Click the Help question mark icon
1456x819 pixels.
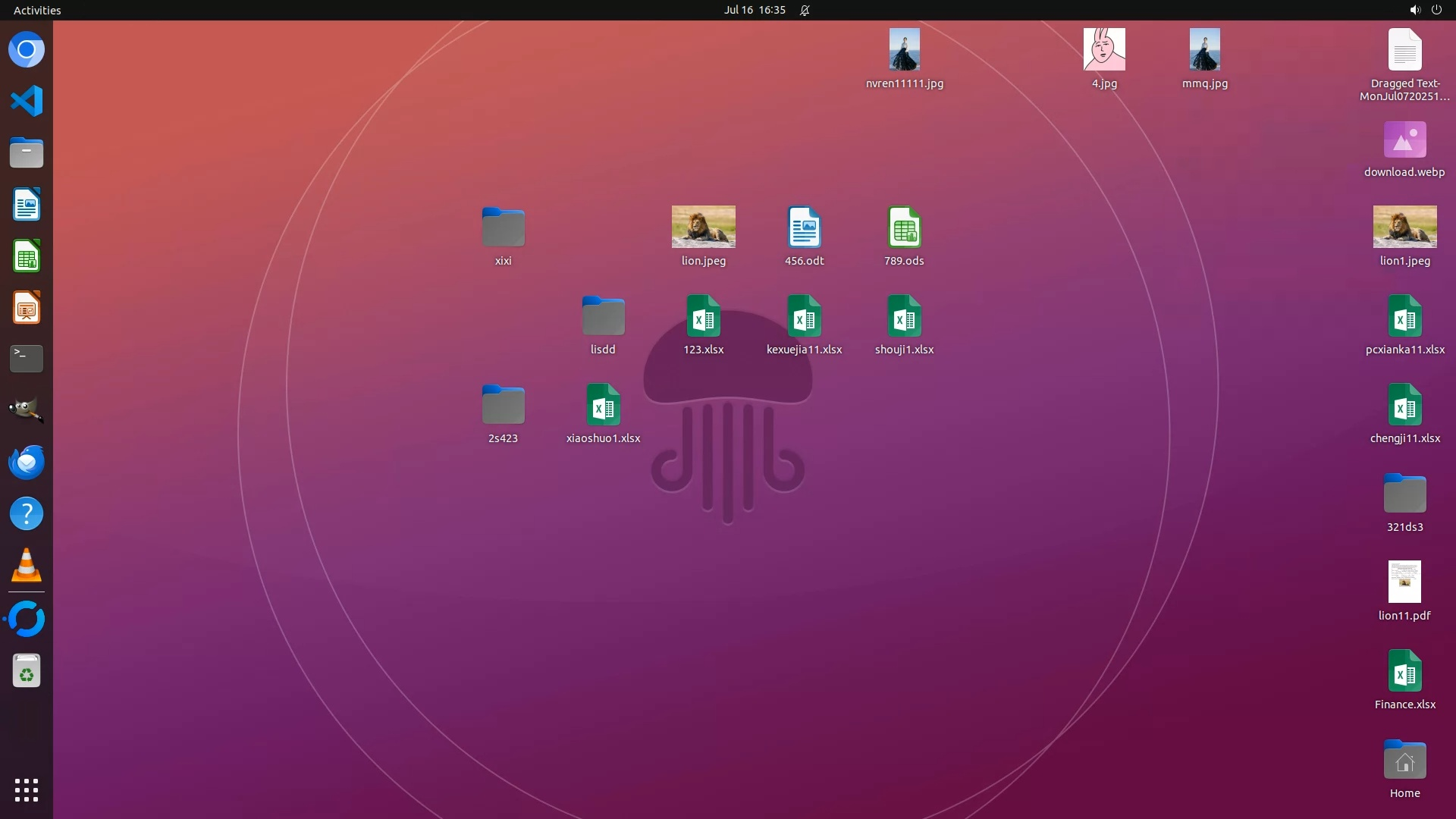point(27,514)
